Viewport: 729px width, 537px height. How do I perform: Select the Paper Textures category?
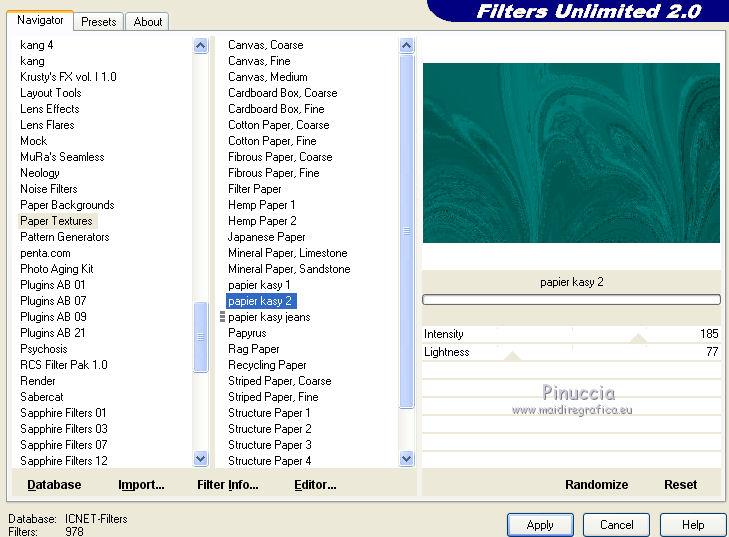click(x=56, y=221)
